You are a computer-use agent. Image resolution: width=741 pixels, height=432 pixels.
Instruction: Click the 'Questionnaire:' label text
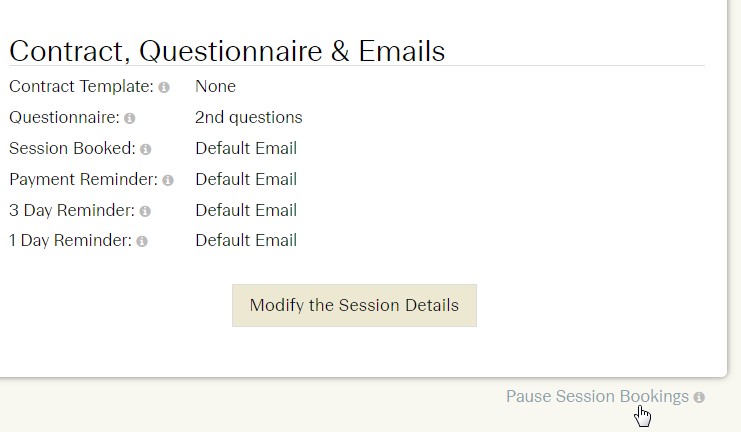[64, 117]
